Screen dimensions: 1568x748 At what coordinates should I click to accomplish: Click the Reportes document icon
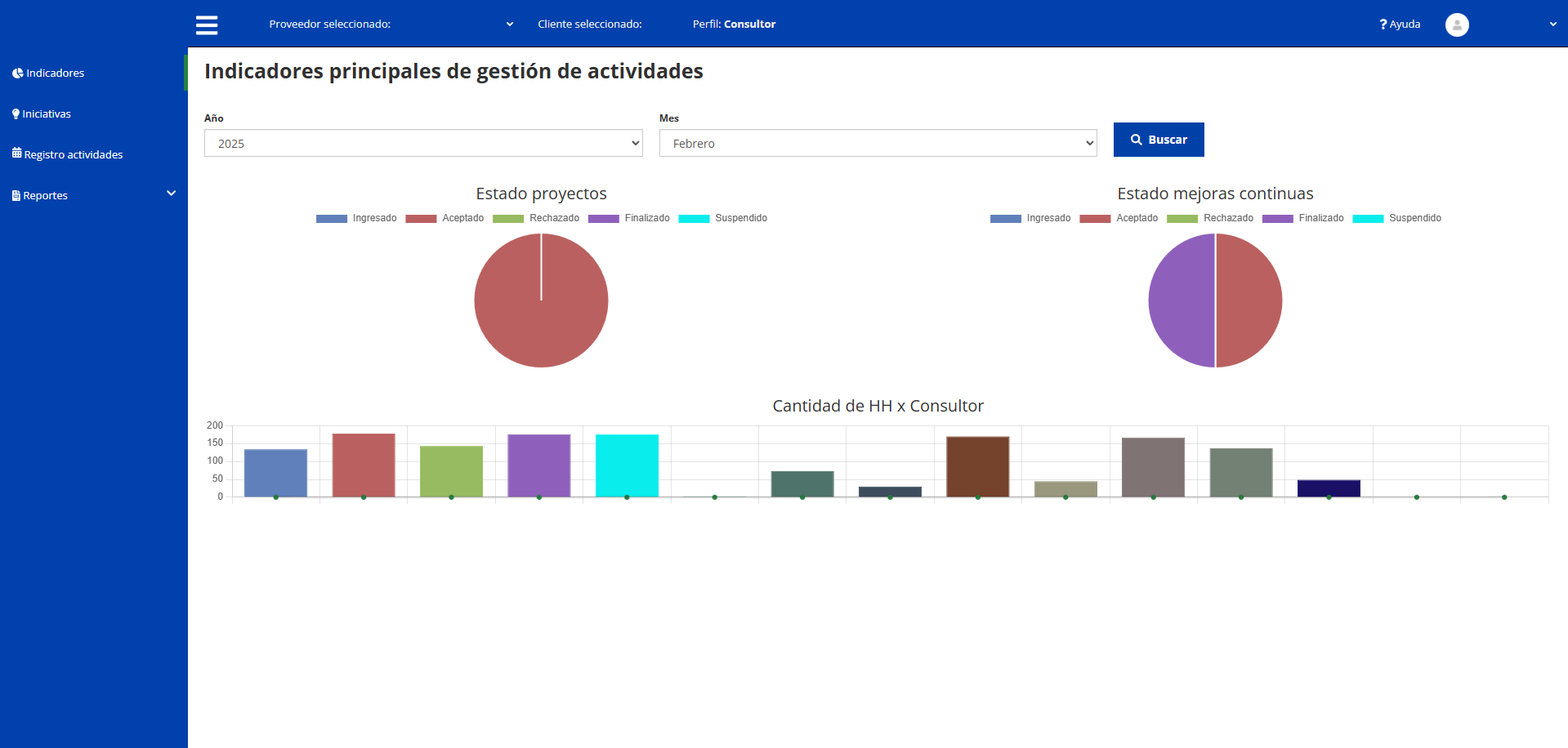point(16,196)
